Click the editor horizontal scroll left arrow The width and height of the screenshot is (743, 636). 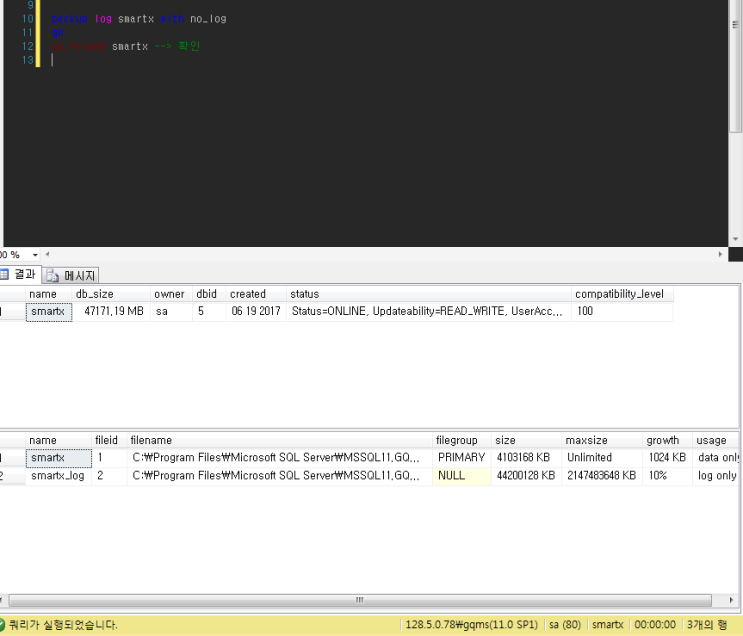tap(47, 254)
